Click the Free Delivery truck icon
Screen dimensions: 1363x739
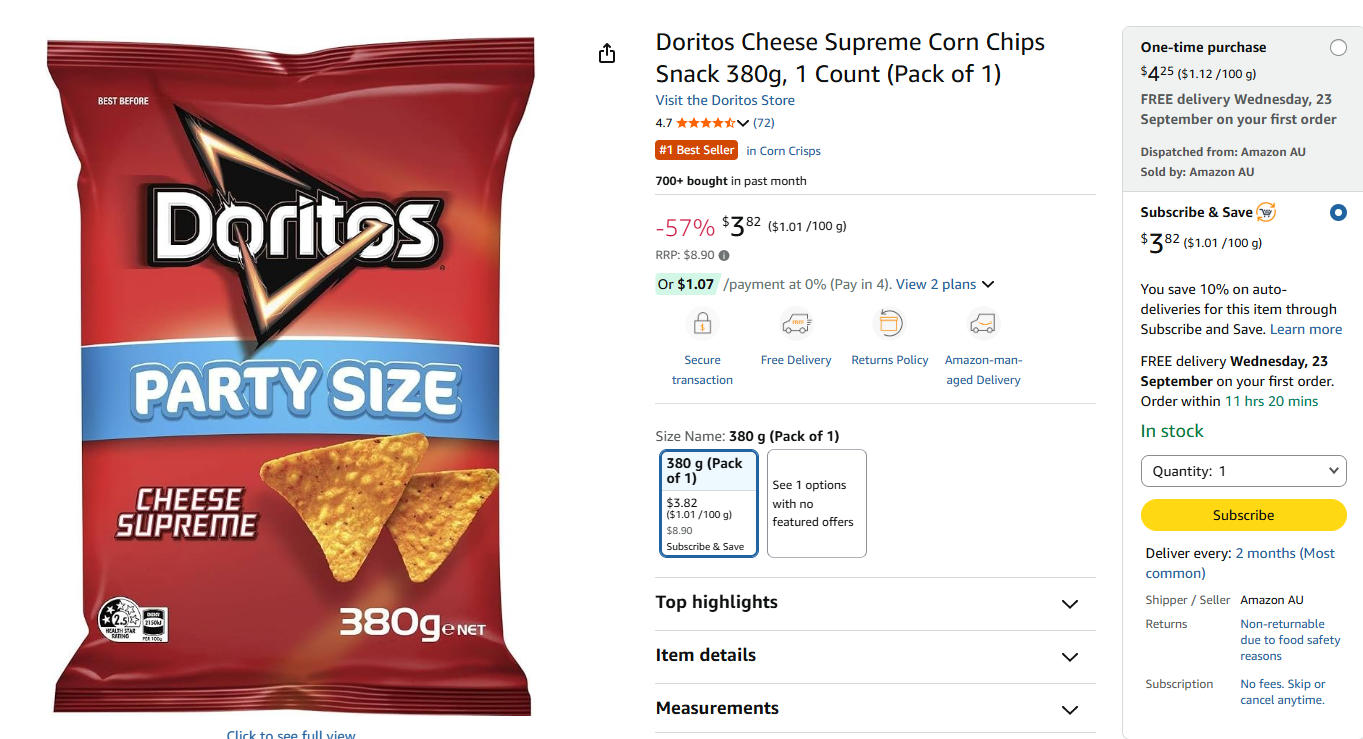pyautogui.click(x=796, y=324)
